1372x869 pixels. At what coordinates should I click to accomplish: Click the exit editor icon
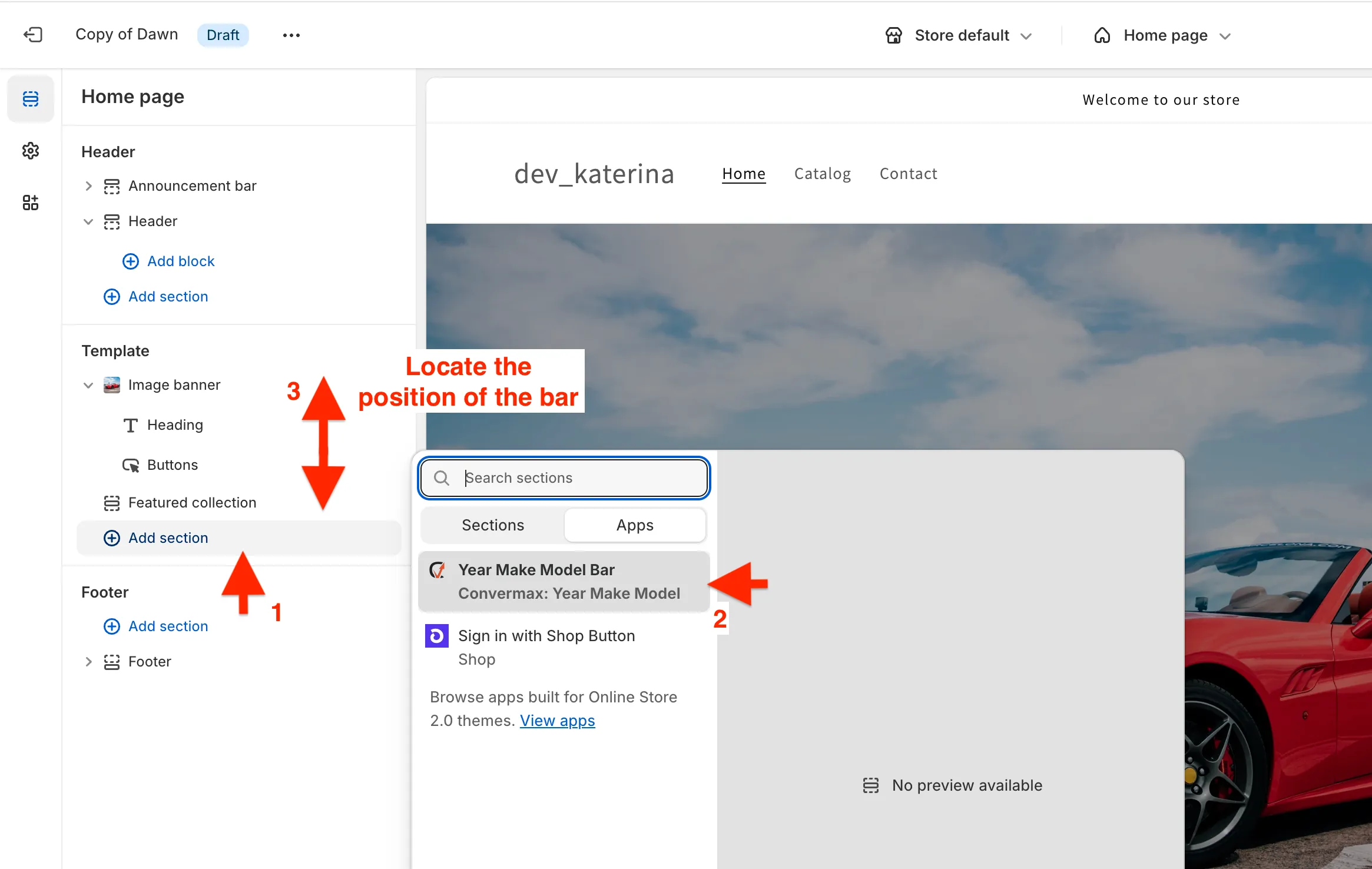tap(33, 35)
